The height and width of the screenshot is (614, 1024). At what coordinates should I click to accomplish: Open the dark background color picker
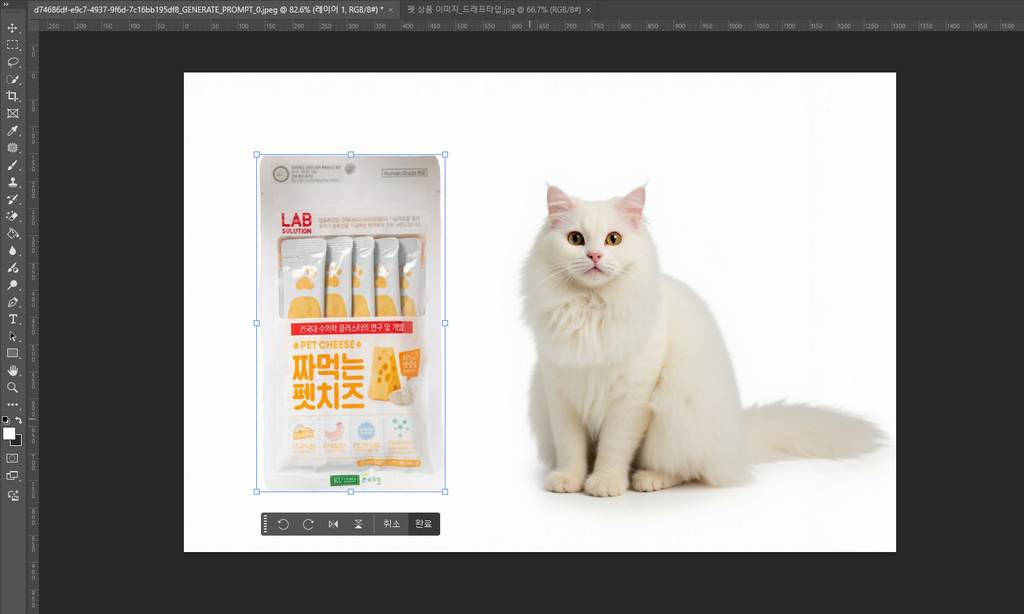point(17,442)
